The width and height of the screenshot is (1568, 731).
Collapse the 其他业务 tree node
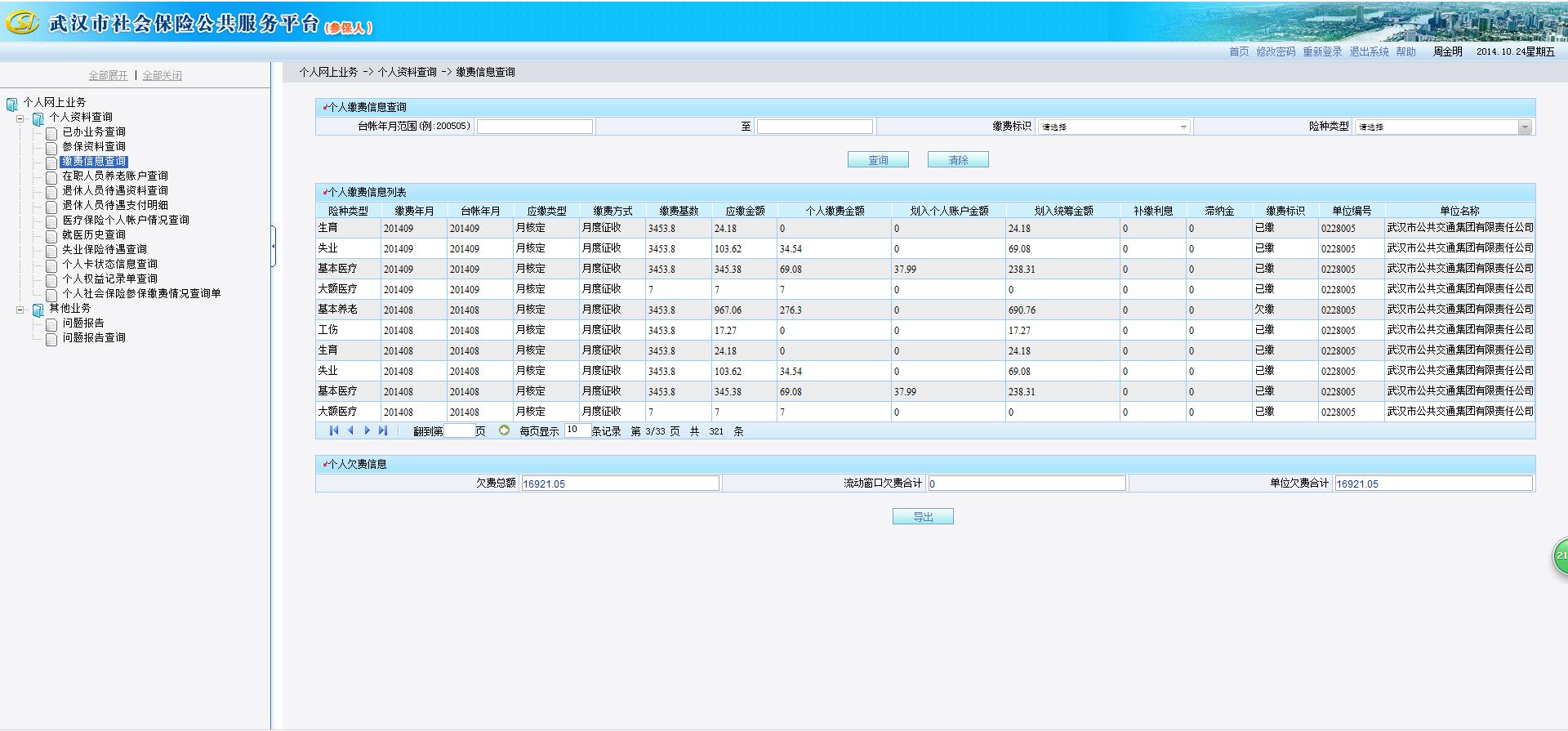(x=20, y=310)
